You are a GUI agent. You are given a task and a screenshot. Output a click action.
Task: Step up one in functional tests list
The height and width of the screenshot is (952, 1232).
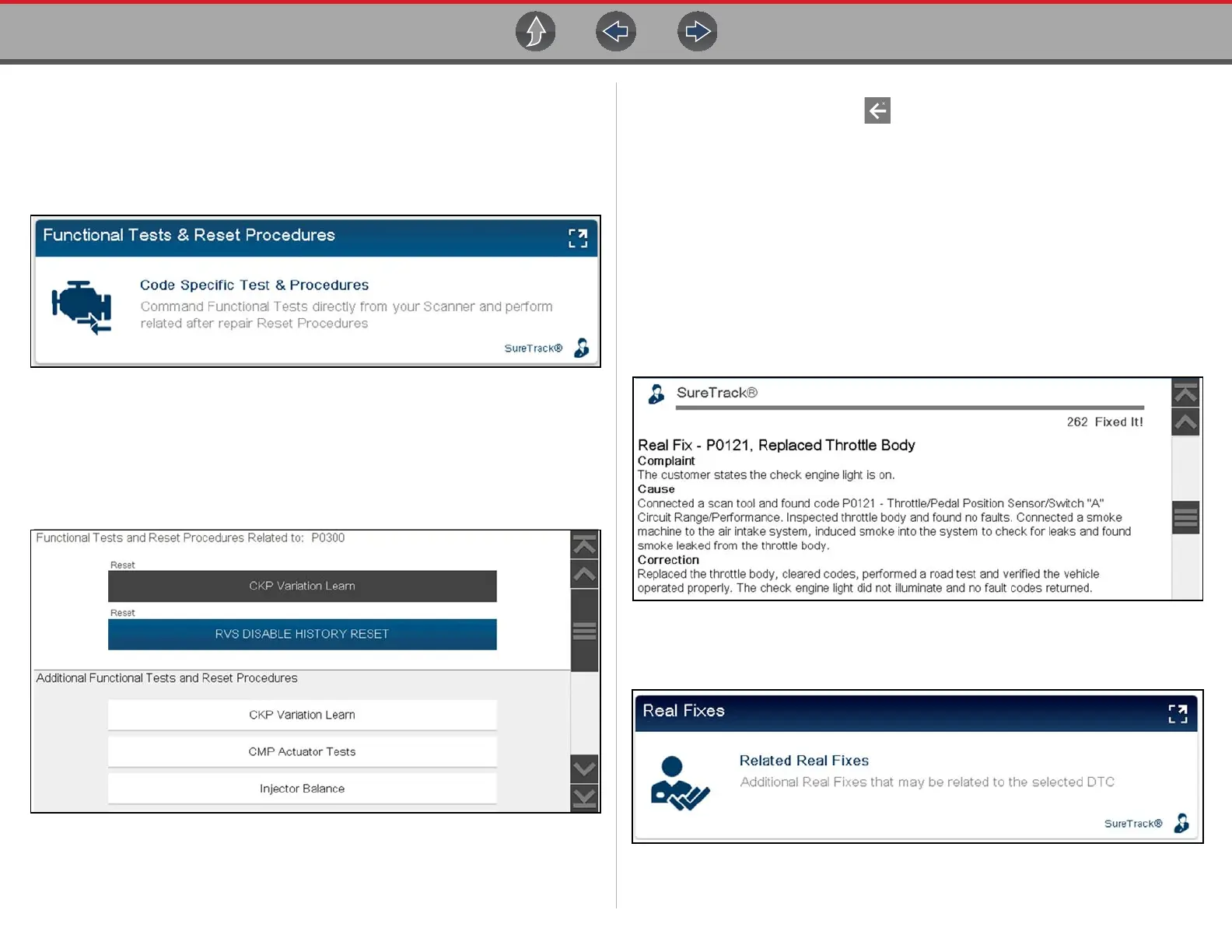point(584,575)
